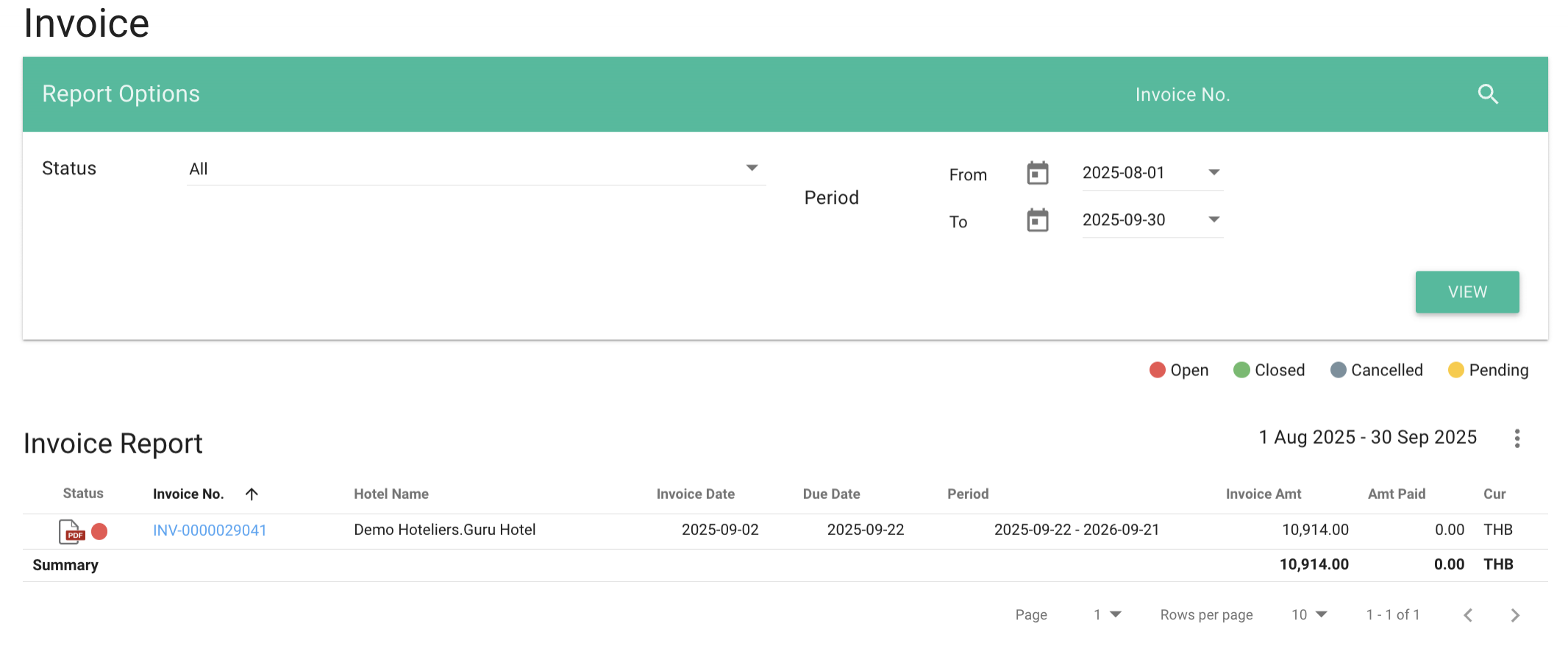Sort by the Invoice Date column header
Screen dimensions: 1568x649
(x=695, y=494)
